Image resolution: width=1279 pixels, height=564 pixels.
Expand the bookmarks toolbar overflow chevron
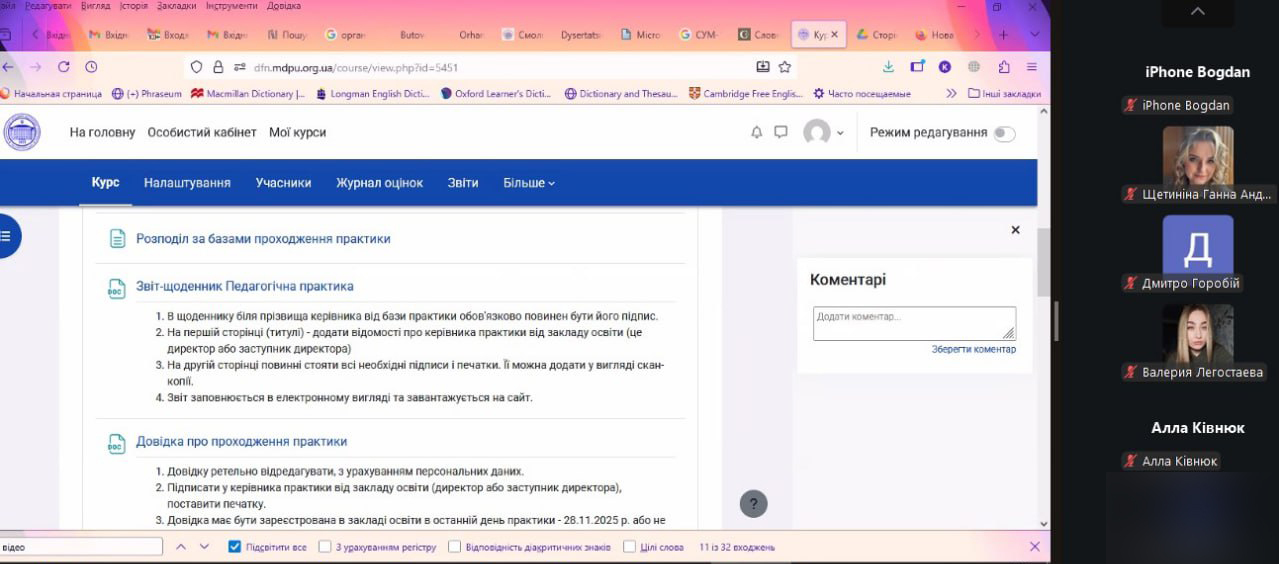[951, 94]
